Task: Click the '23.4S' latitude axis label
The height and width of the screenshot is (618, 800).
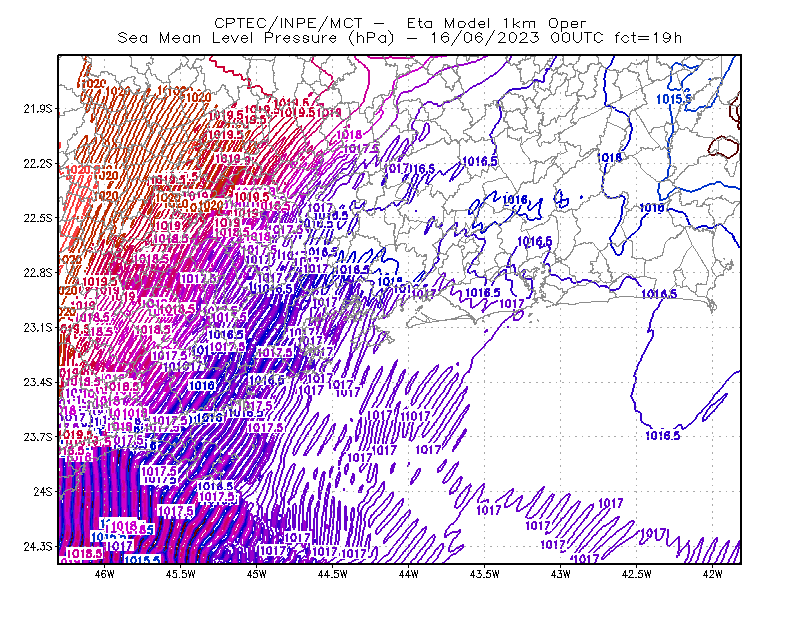Action: (38, 382)
